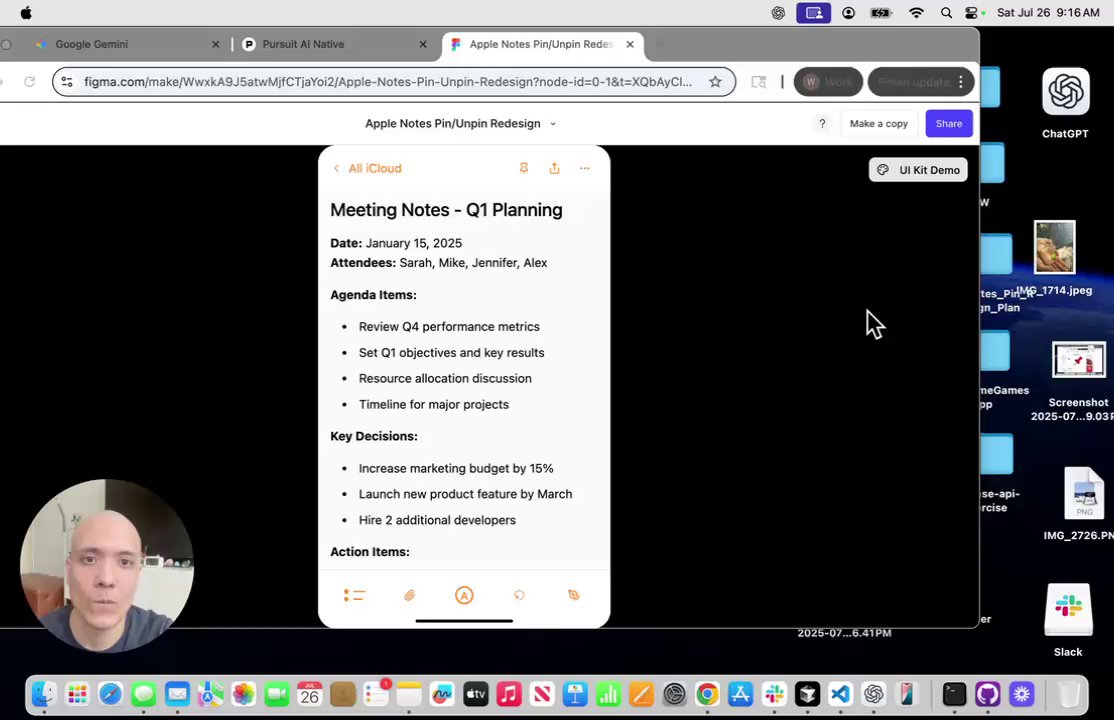
Task: Click the purple Share button
Action: [x=948, y=124]
